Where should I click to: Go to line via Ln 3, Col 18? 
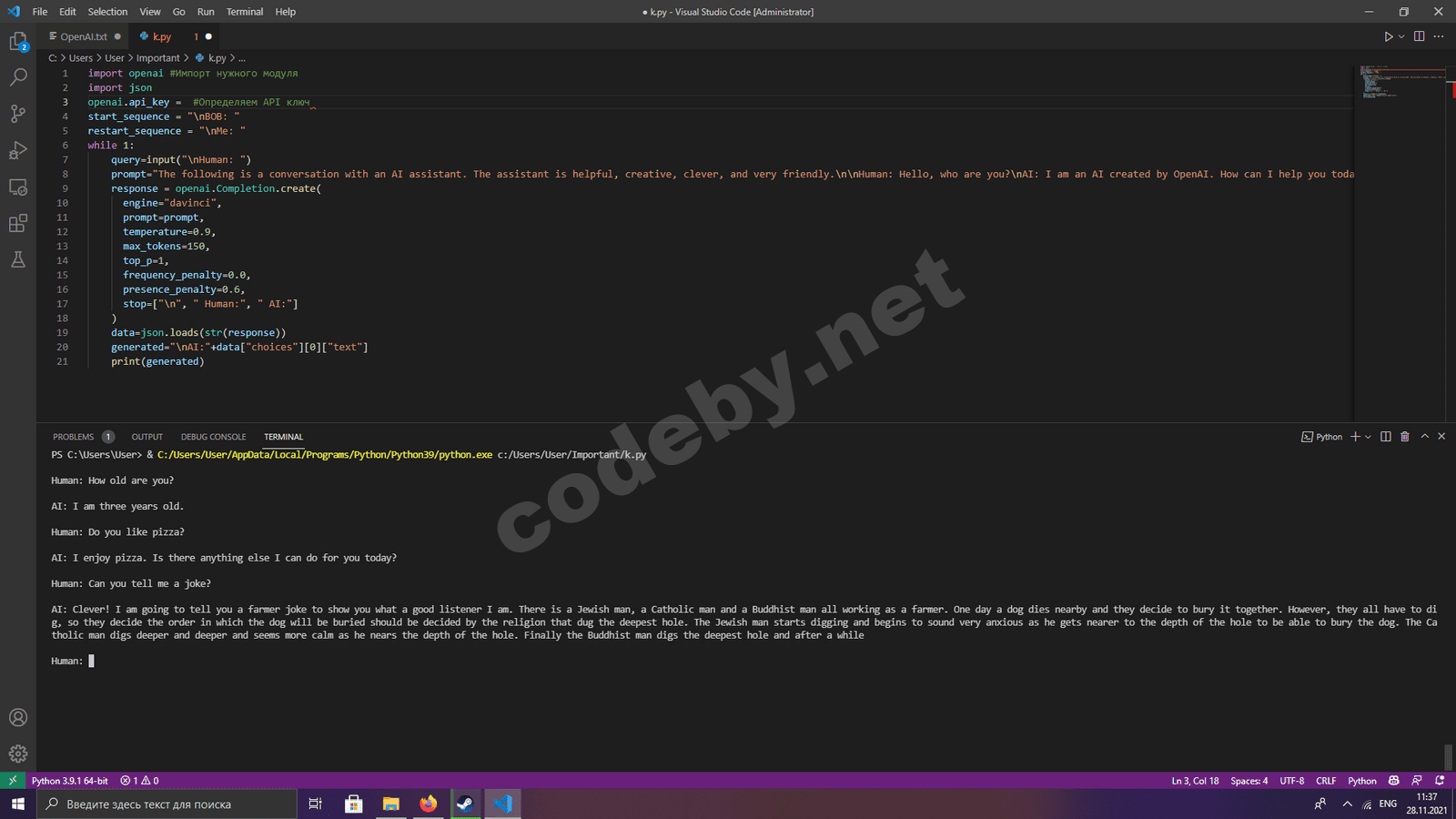1195,781
